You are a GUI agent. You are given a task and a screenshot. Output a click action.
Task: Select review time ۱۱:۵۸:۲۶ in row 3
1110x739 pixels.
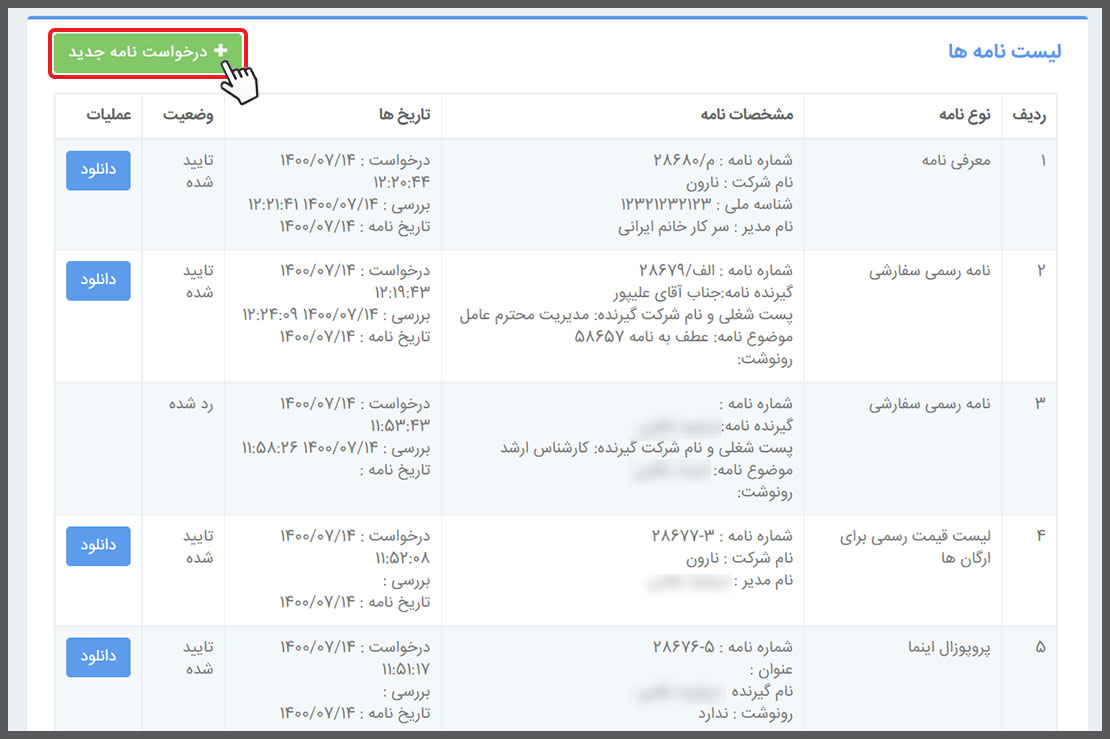[270, 448]
